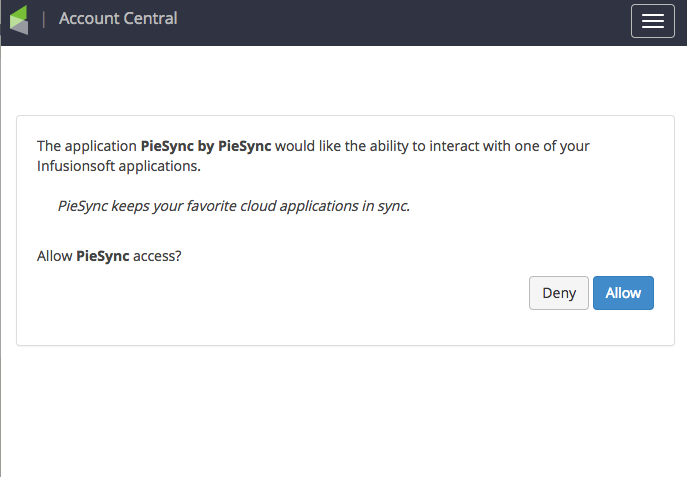Click the italic PieSync description text
Image resolution: width=687 pixels, height=477 pixels.
tap(234, 206)
